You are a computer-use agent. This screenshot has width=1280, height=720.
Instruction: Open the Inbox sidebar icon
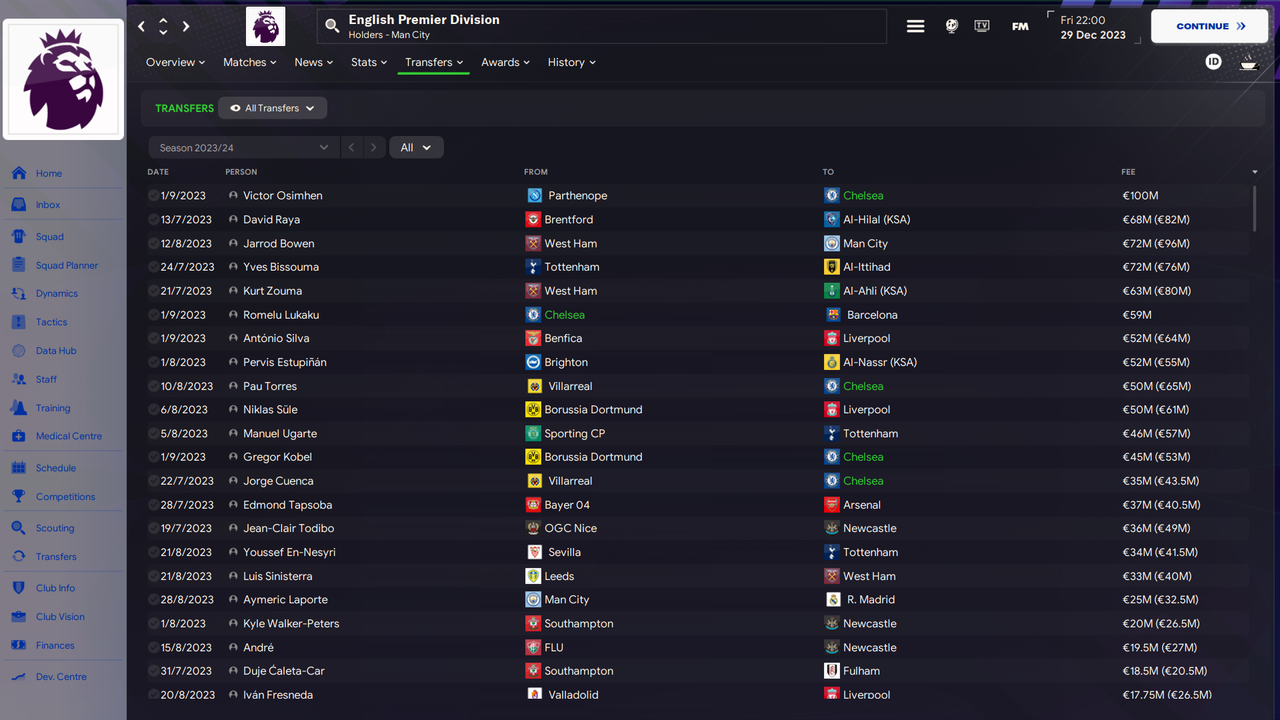click(18, 205)
